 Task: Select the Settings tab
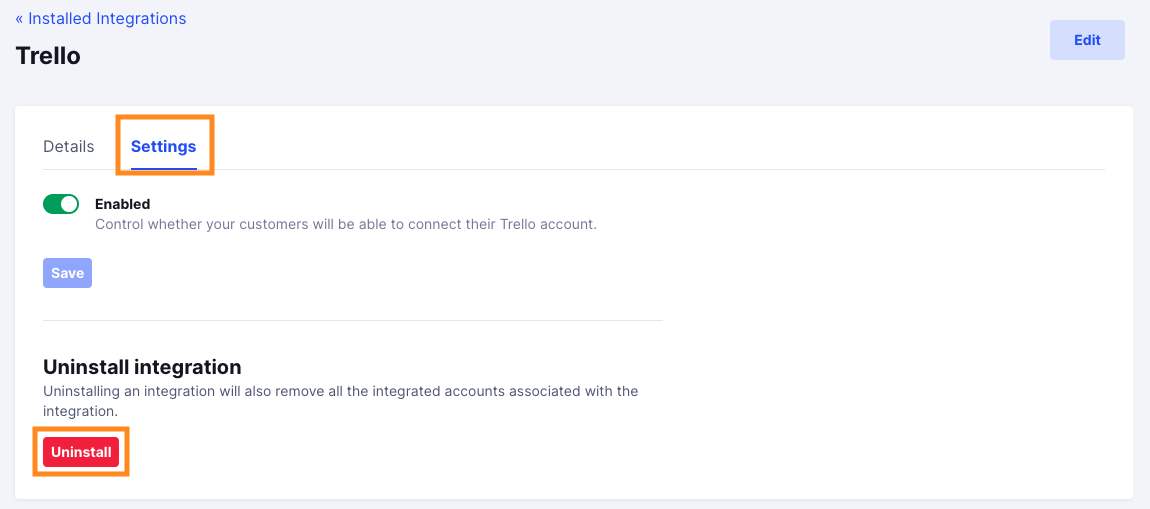pos(164,147)
